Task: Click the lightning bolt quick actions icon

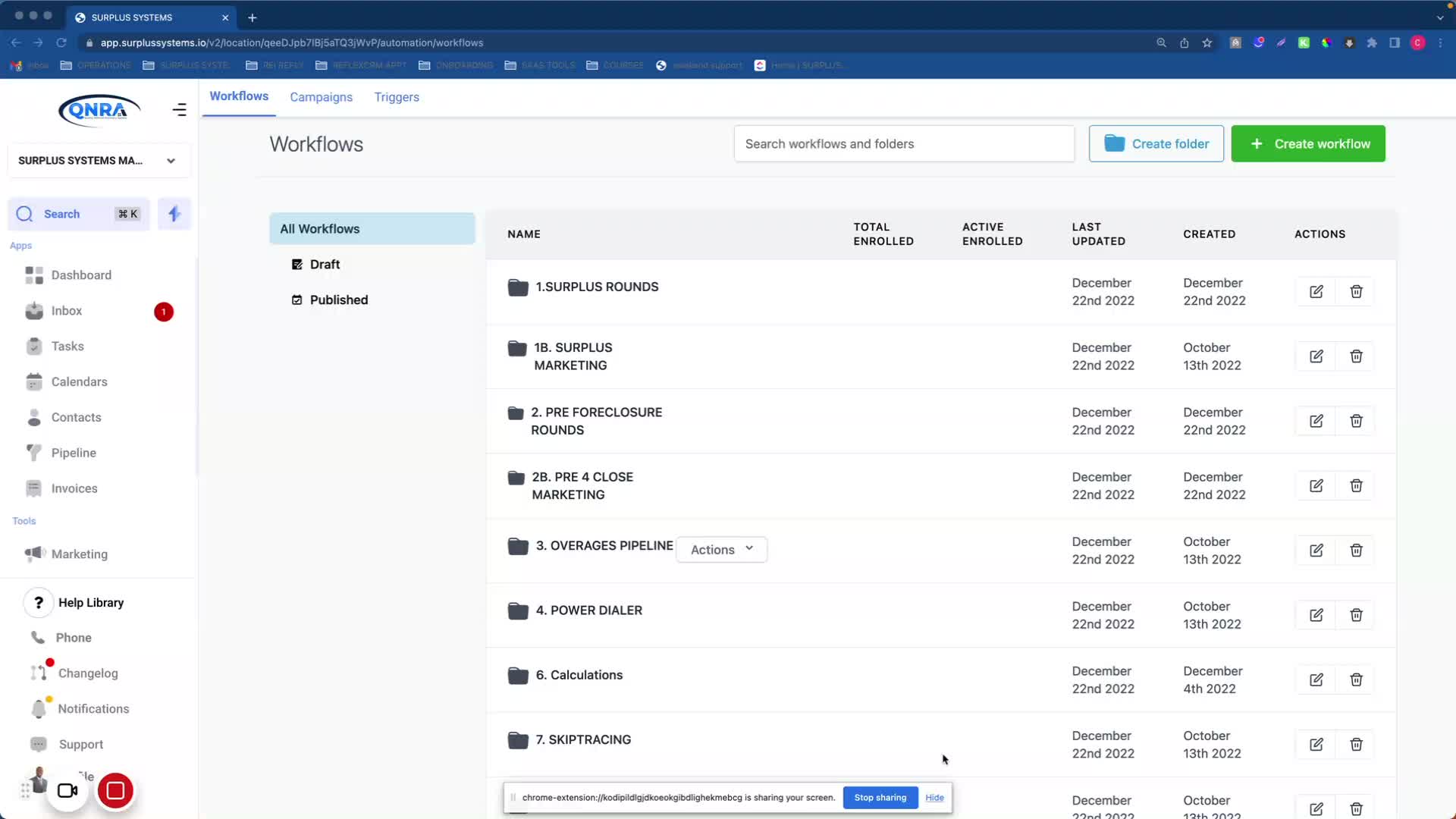Action: pos(174,214)
